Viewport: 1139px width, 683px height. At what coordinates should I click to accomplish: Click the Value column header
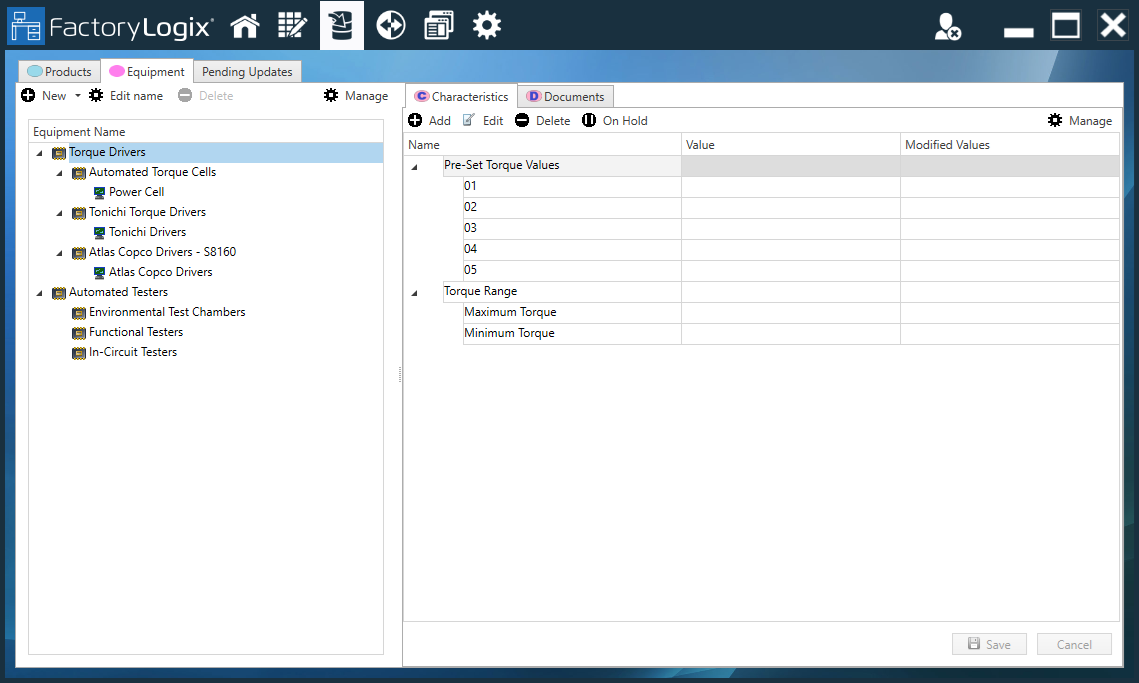click(791, 145)
